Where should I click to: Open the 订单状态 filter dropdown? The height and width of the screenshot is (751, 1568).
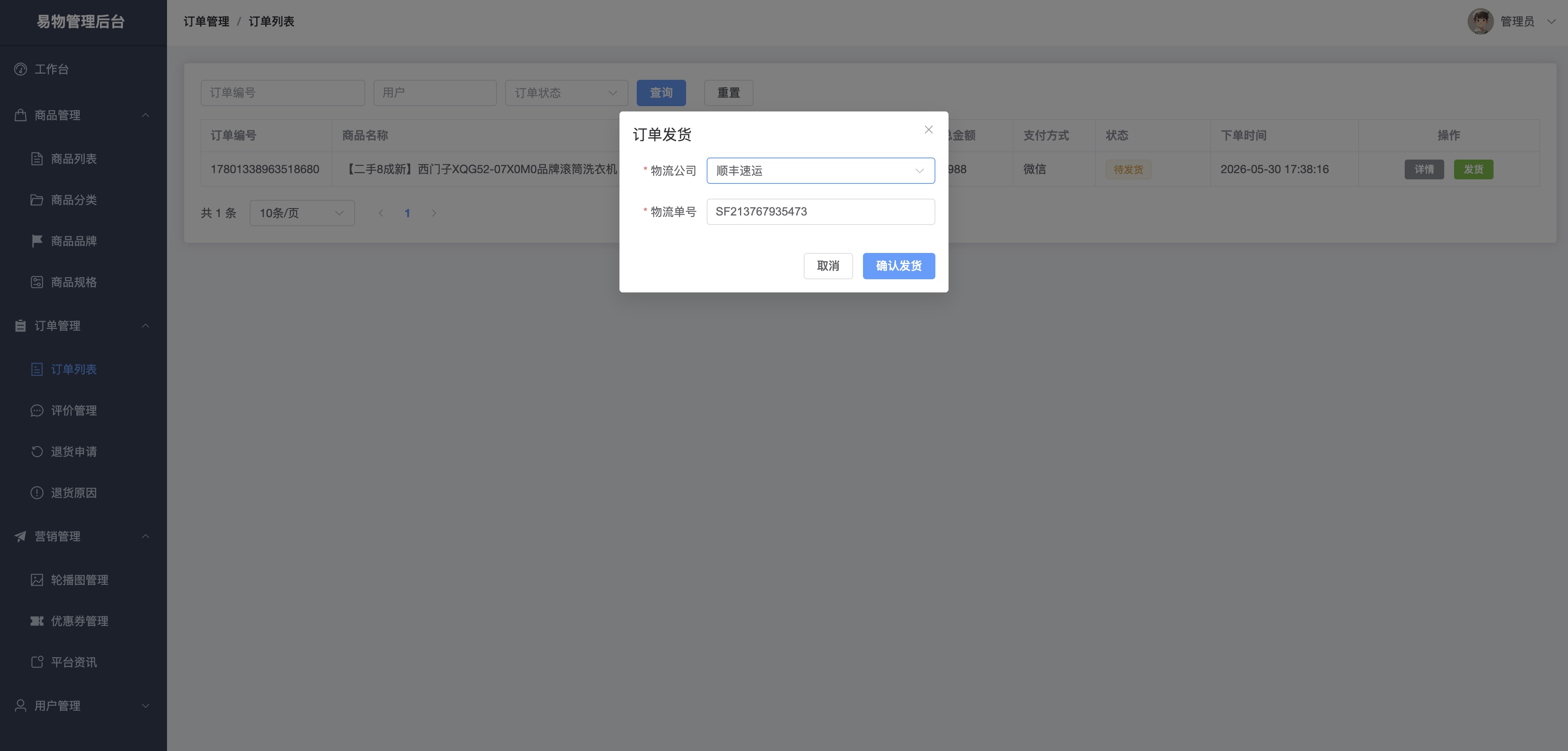click(x=566, y=93)
